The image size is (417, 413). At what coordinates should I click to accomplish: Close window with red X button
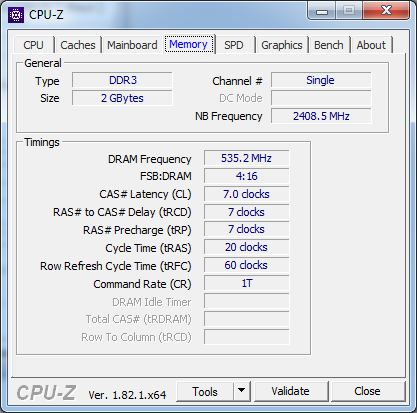point(386,11)
